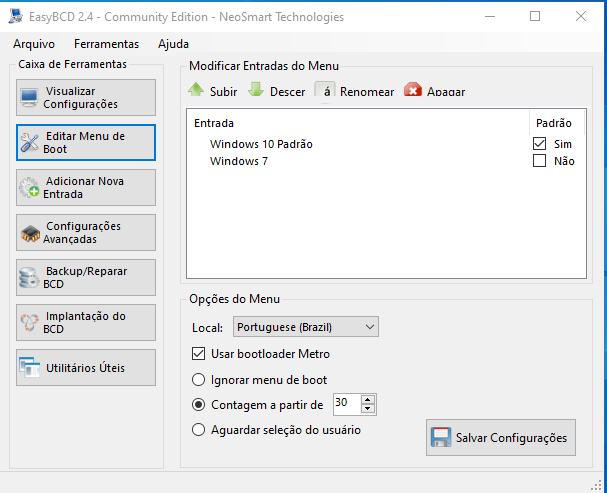Click the Adicionar Nova Entrada gear icon
Image resolution: width=607 pixels, height=493 pixels.
pos(29,188)
